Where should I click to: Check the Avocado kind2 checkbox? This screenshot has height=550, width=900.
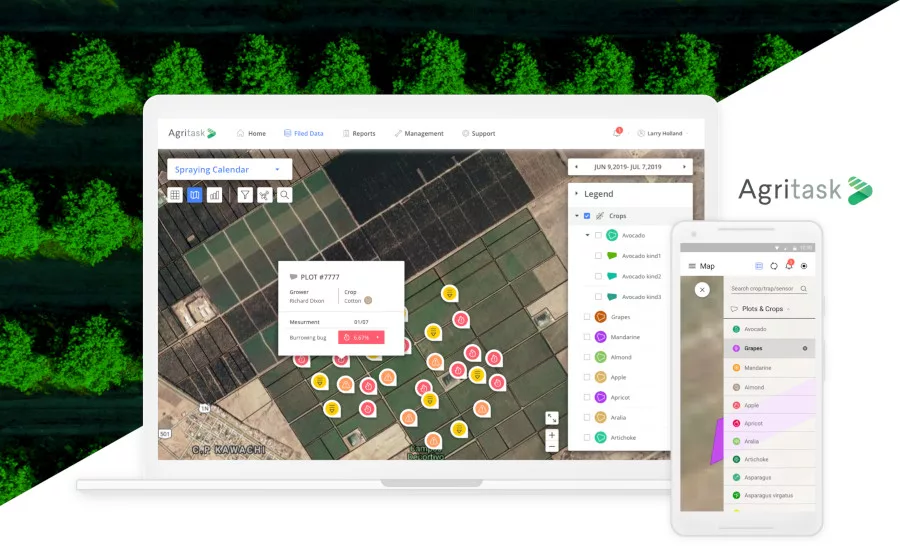click(598, 277)
